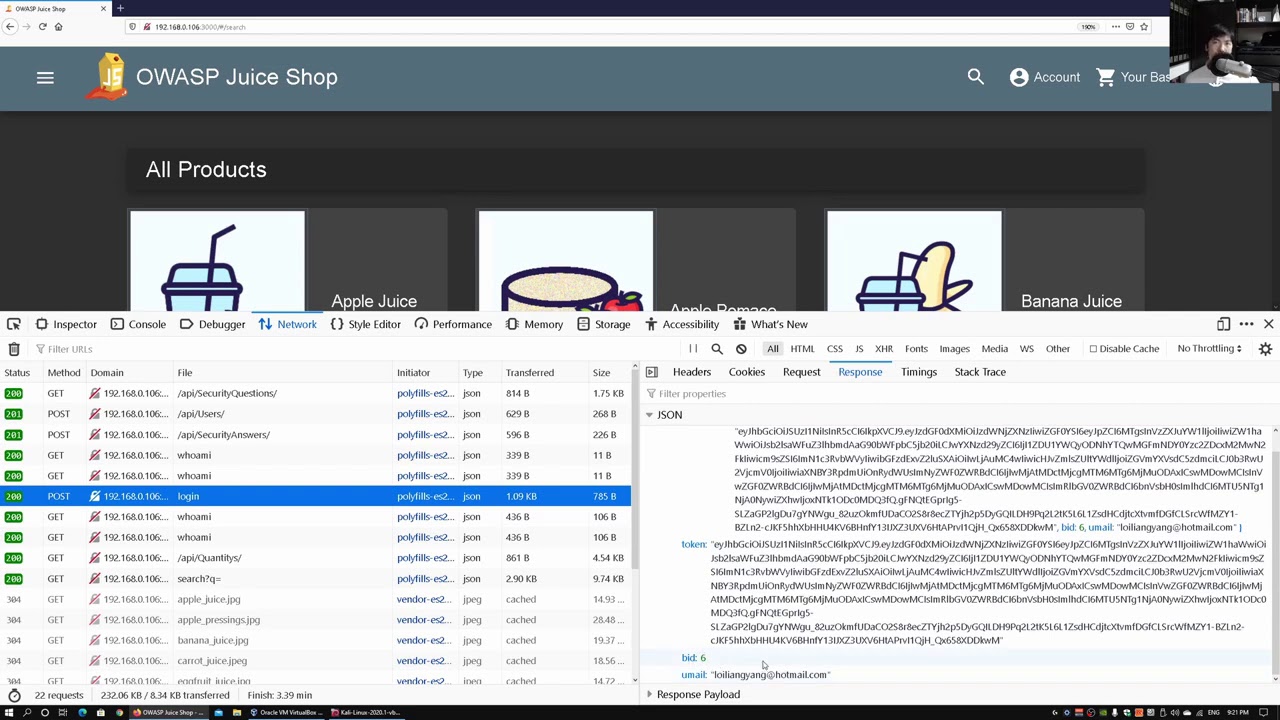Clear network log with trash icon

(x=14, y=349)
